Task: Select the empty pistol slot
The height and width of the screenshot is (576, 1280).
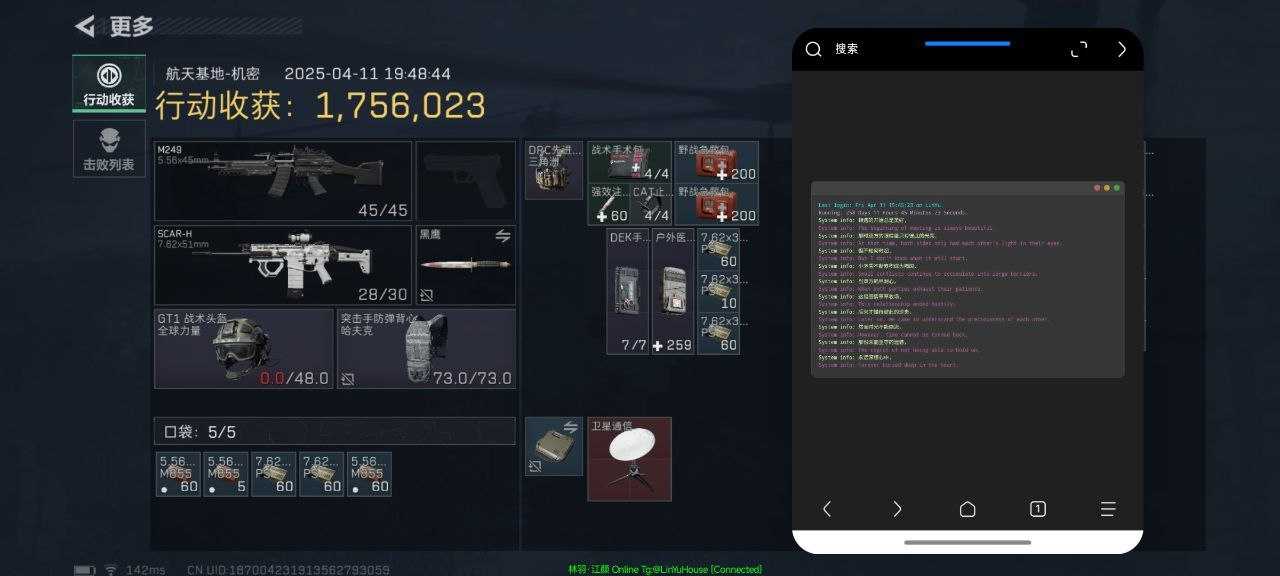Action: click(466, 181)
